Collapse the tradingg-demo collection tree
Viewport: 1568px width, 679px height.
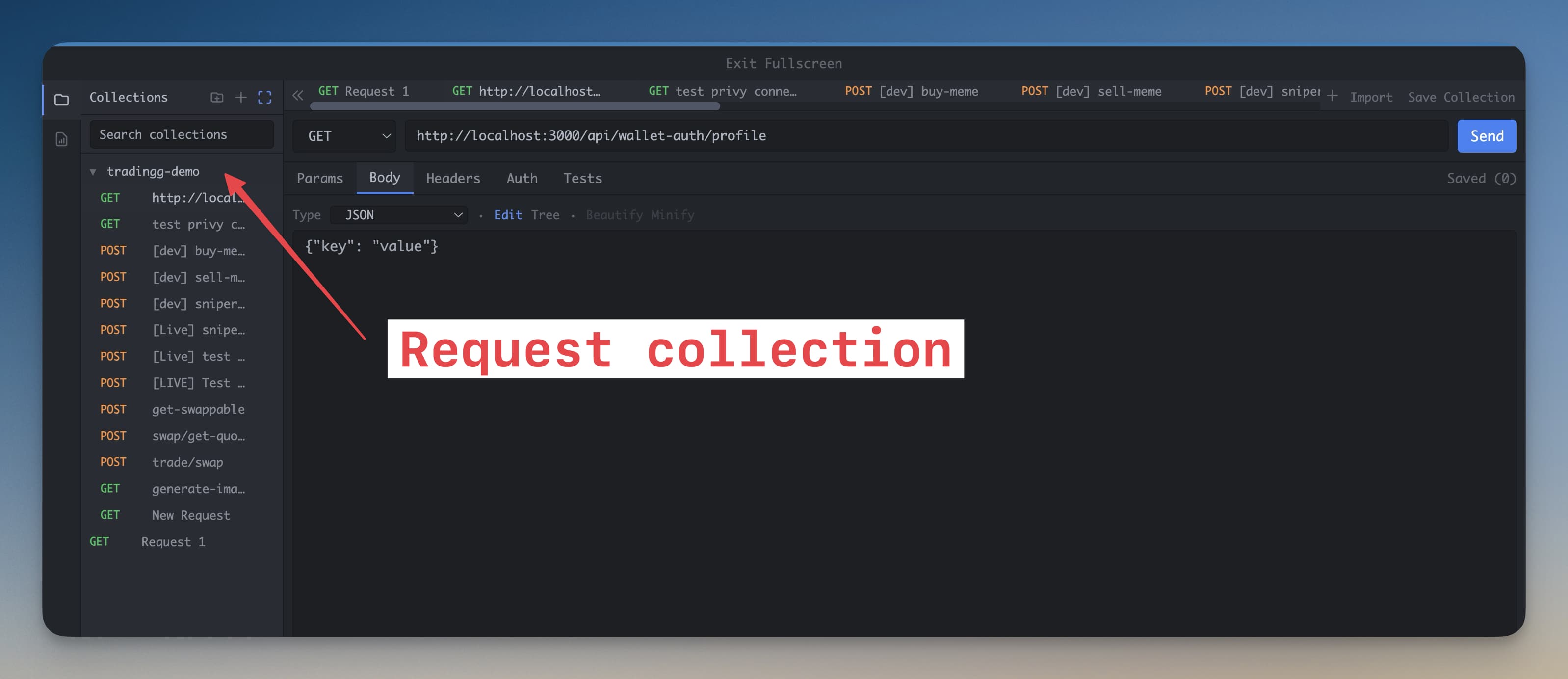tap(93, 172)
